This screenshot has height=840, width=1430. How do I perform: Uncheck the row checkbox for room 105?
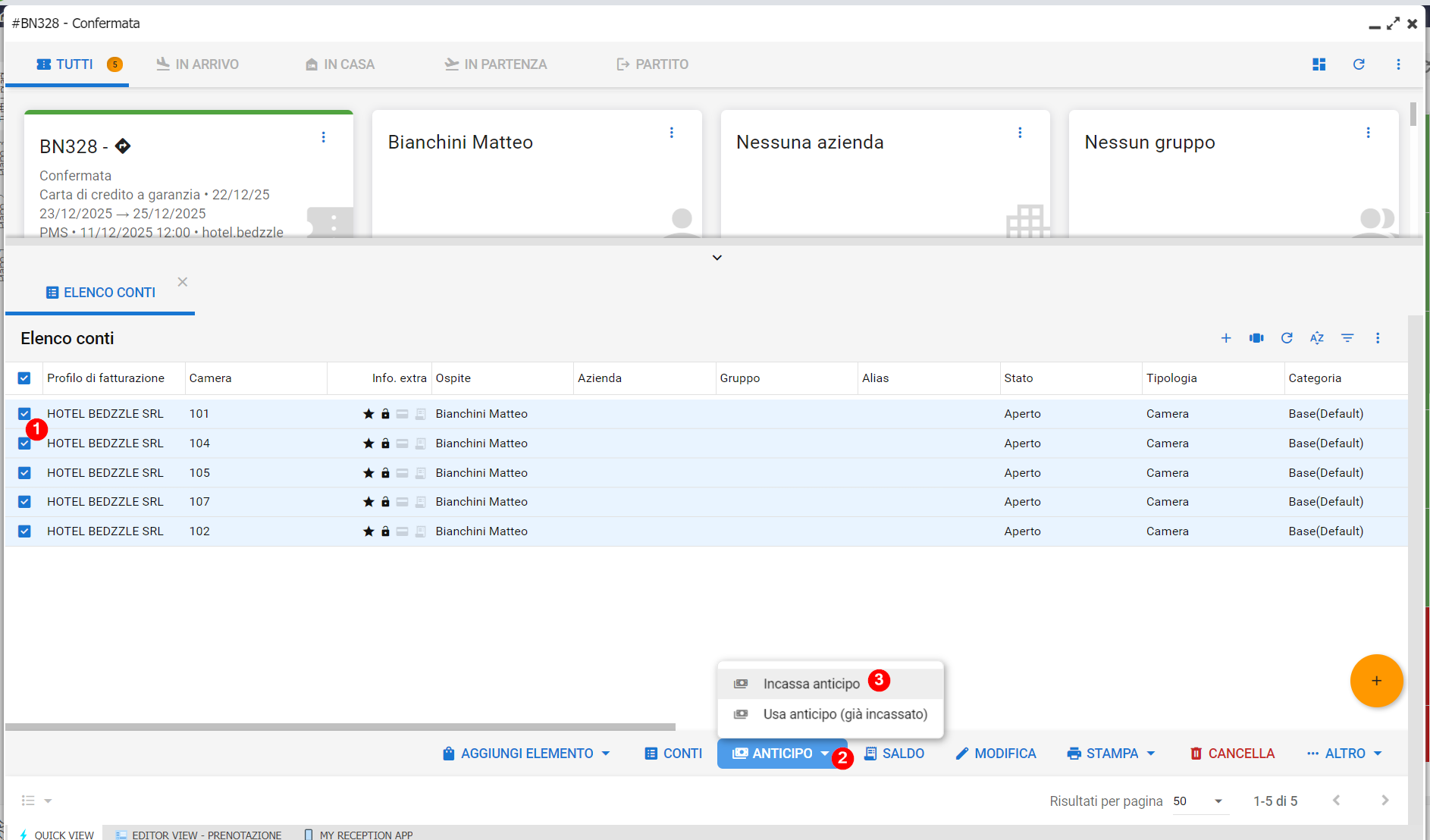[24, 473]
